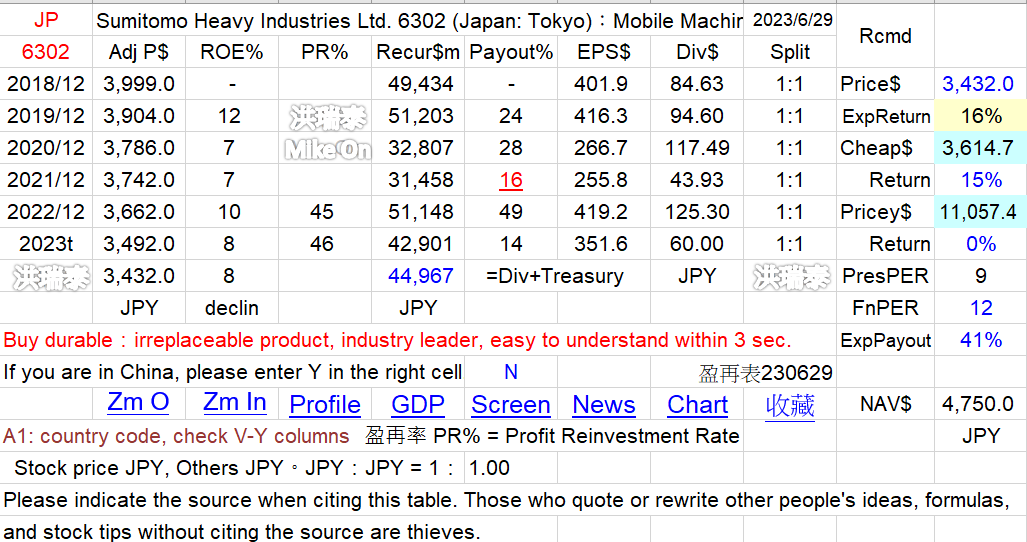
Task: Select the 2022/12 row label
Action: click(x=46, y=212)
